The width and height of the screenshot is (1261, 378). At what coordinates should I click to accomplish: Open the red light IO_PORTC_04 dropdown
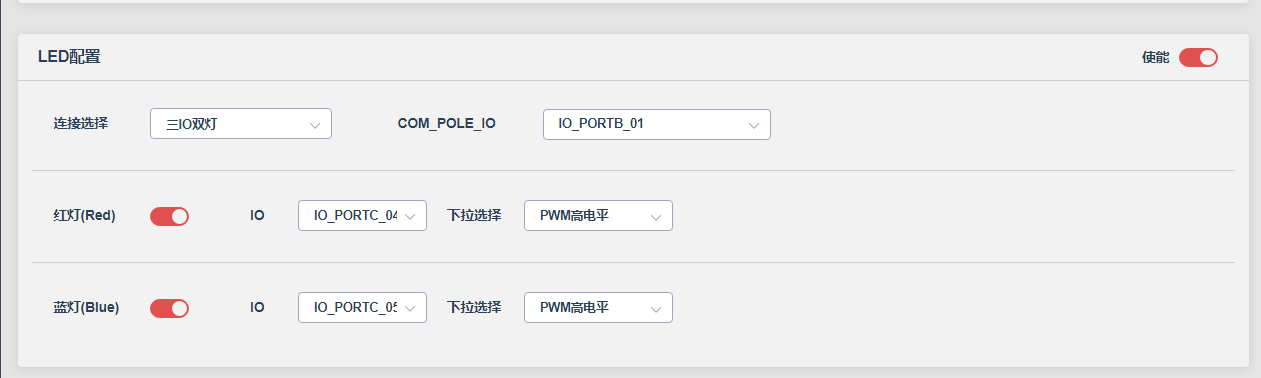[362, 215]
